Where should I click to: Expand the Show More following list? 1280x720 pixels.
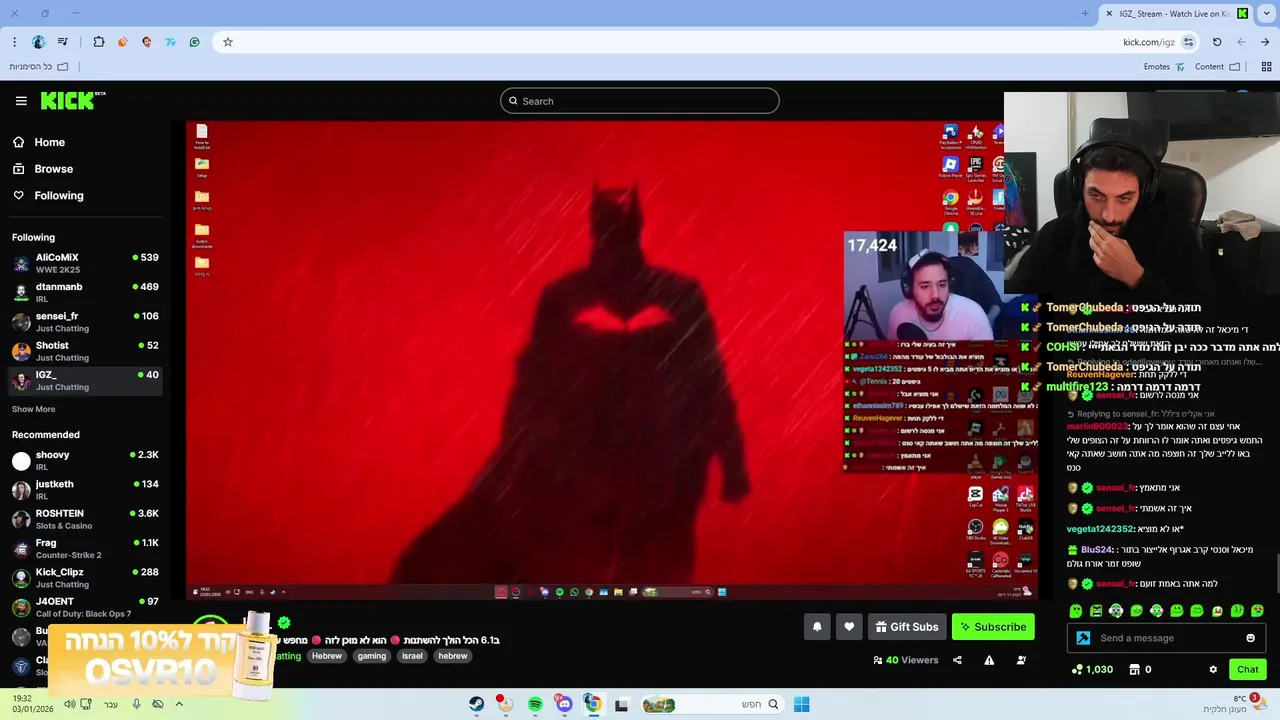[x=33, y=409]
